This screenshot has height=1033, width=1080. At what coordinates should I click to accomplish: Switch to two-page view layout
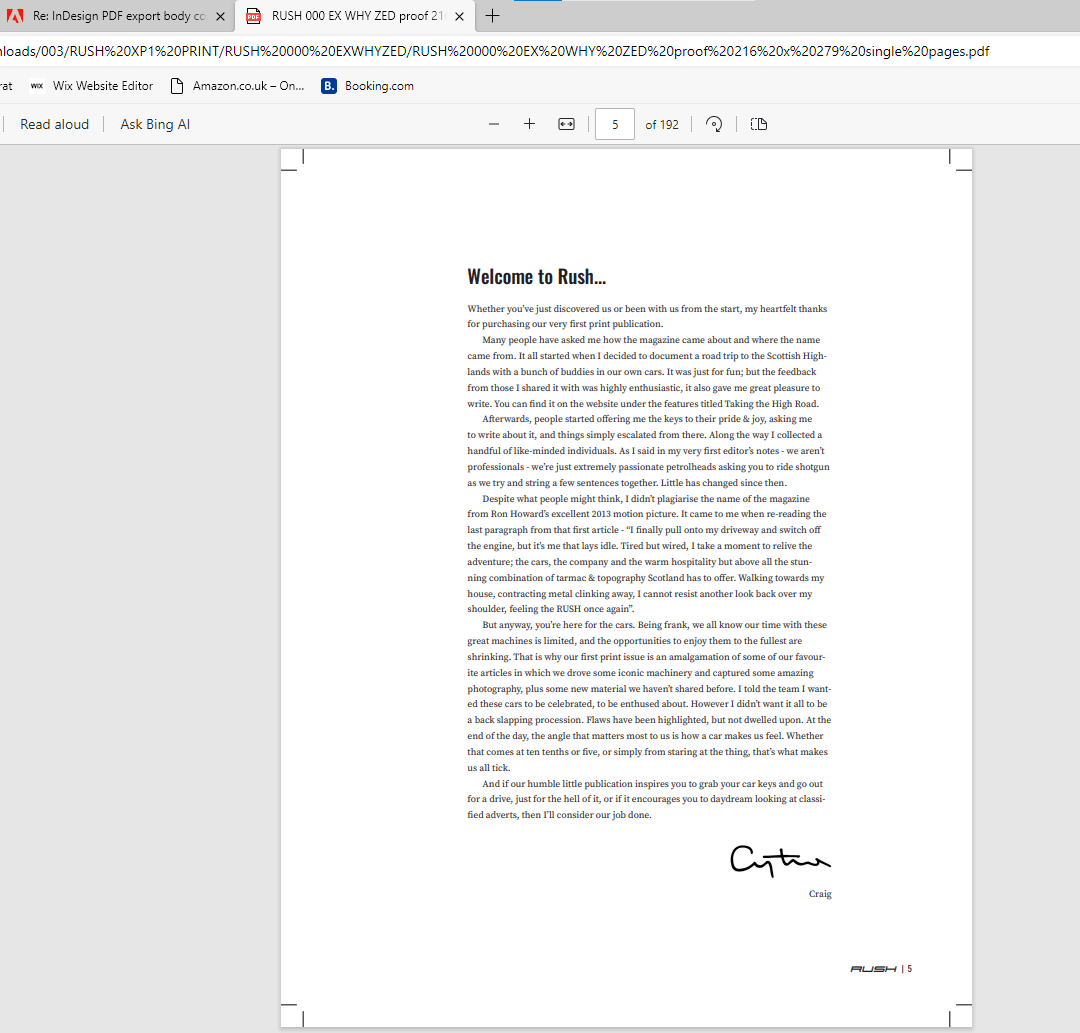[x=758, y=124]
